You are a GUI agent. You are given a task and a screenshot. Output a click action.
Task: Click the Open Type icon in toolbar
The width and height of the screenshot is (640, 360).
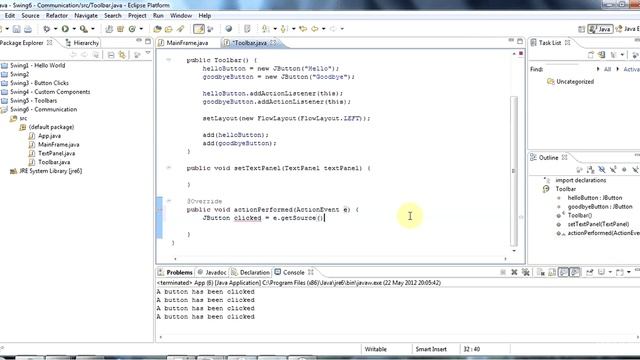tap(157, 29)
